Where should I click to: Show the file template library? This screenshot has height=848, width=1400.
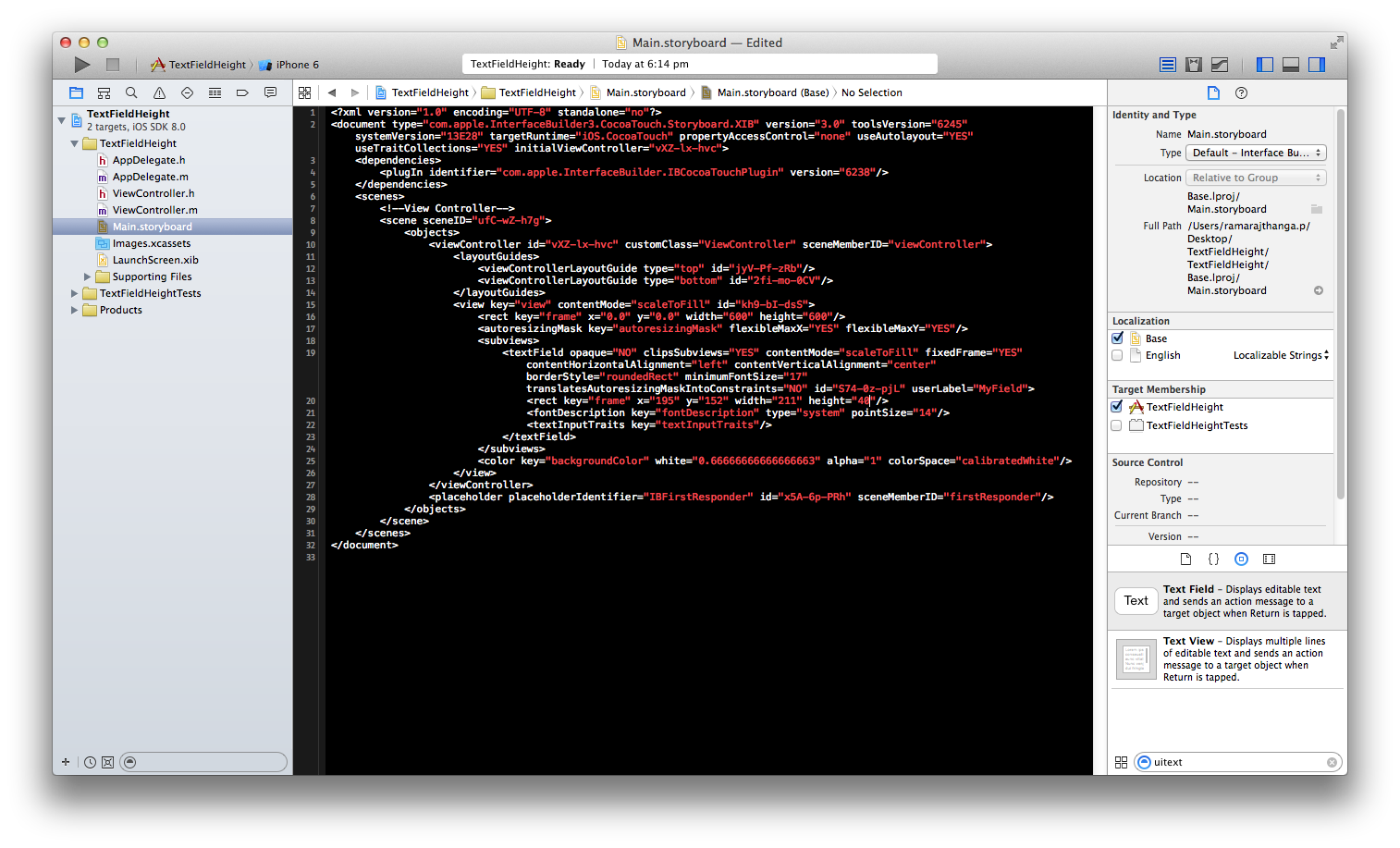(x=1185, y=559)
